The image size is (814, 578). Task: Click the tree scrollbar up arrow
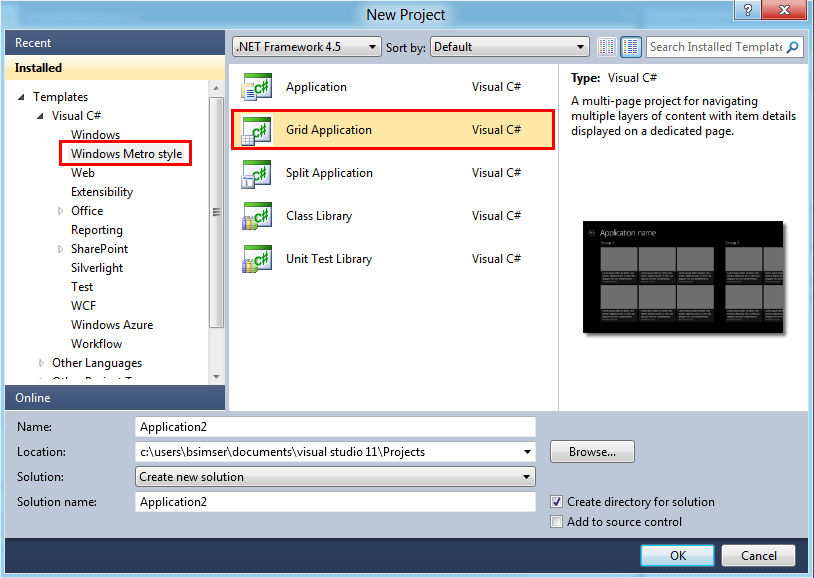[x=216, y=89]
